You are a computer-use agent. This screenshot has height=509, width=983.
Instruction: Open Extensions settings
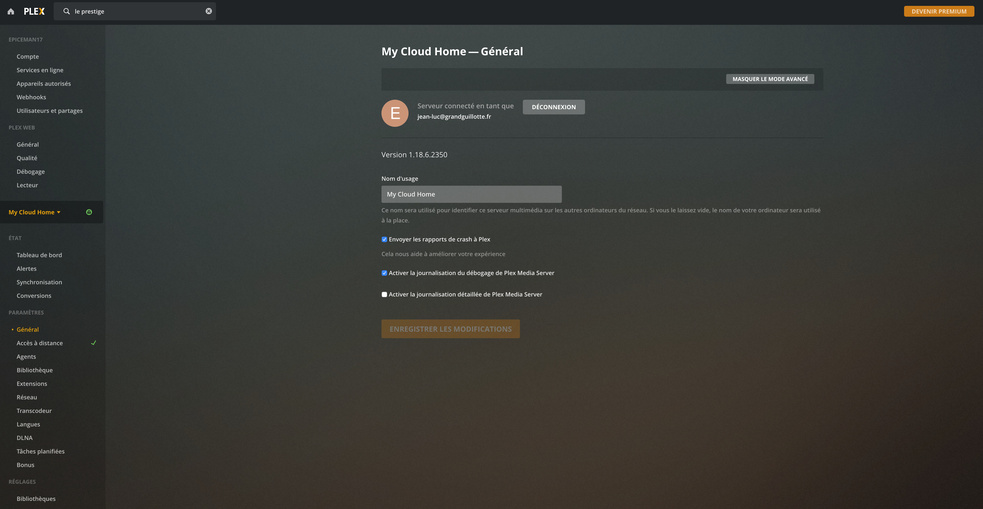[x=32, y=384]
